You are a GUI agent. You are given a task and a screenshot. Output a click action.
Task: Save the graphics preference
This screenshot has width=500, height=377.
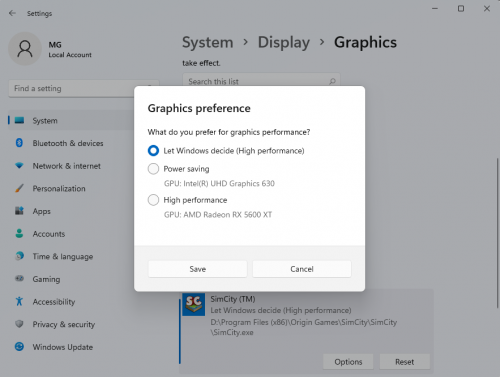[198, 269]
